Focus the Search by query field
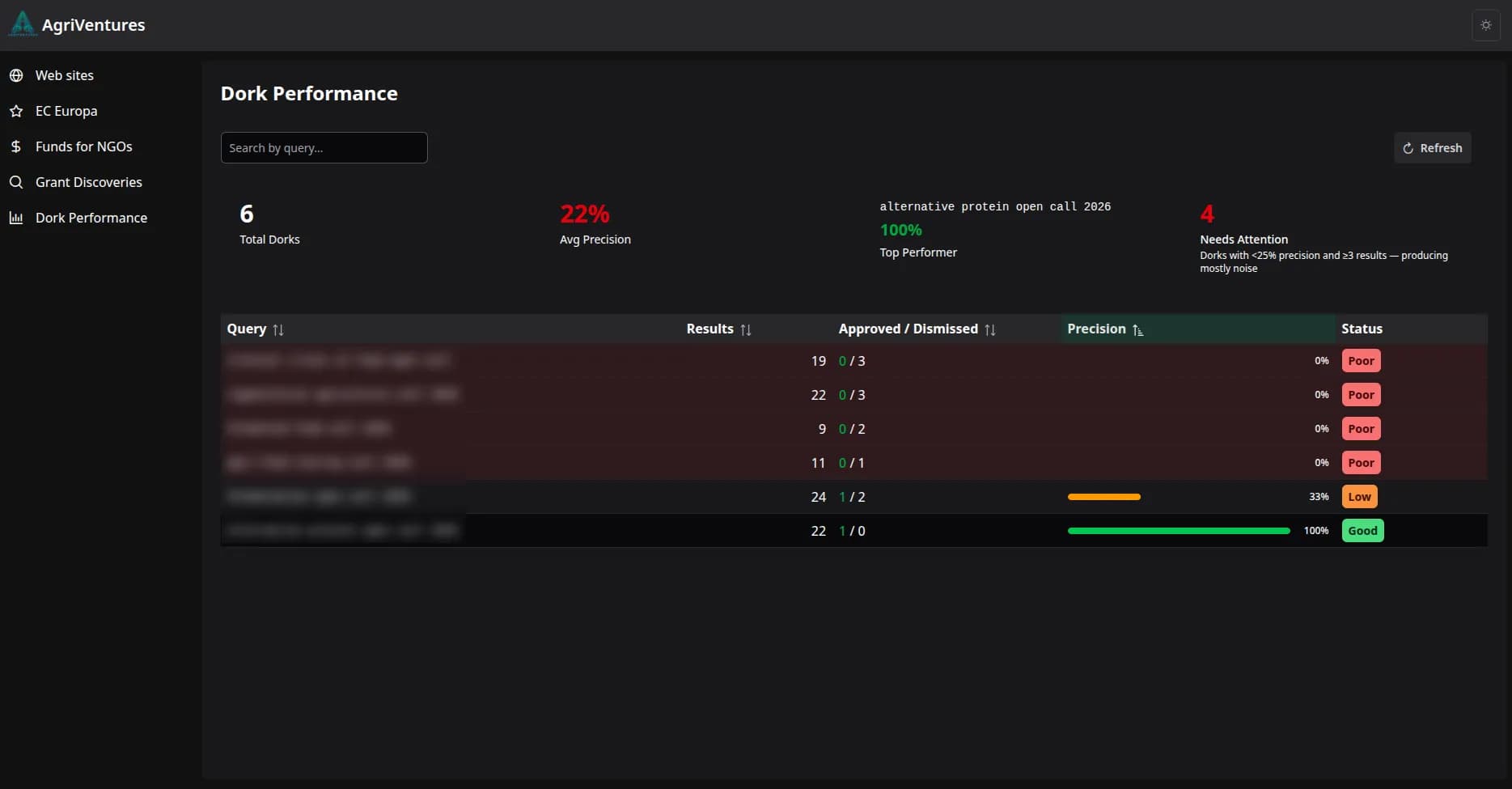 point(324,147)
